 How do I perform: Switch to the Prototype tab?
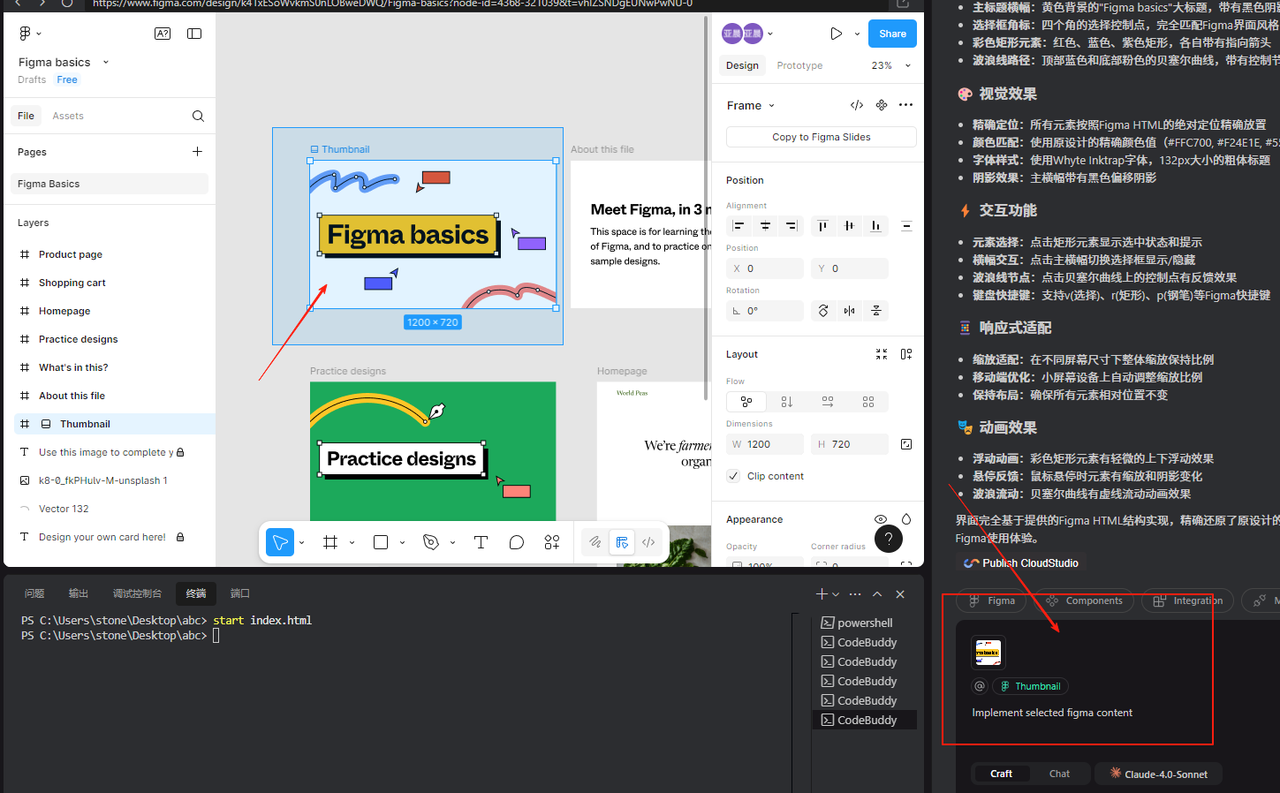point(799,65)
